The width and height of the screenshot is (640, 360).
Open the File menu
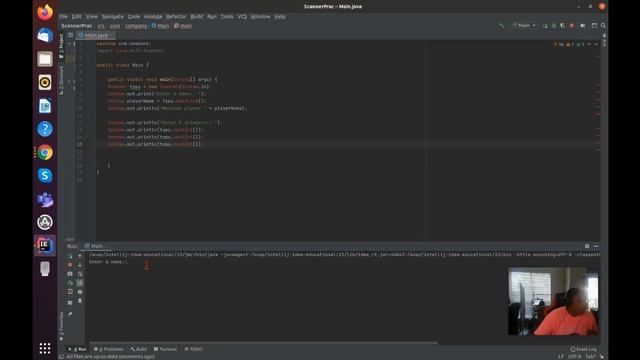pos(63,16)
